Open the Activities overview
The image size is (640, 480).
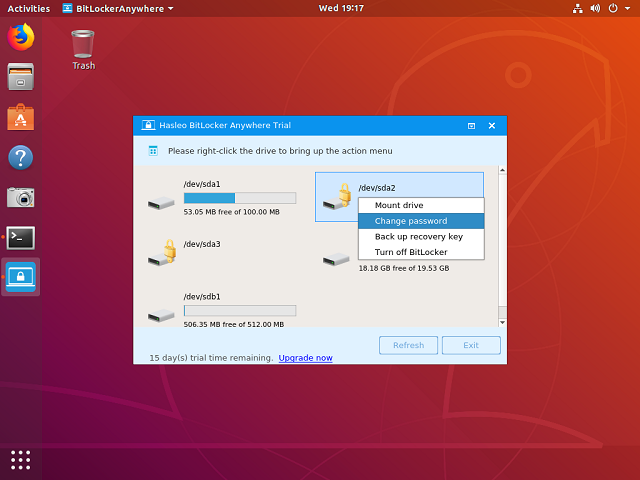[29, 9]
